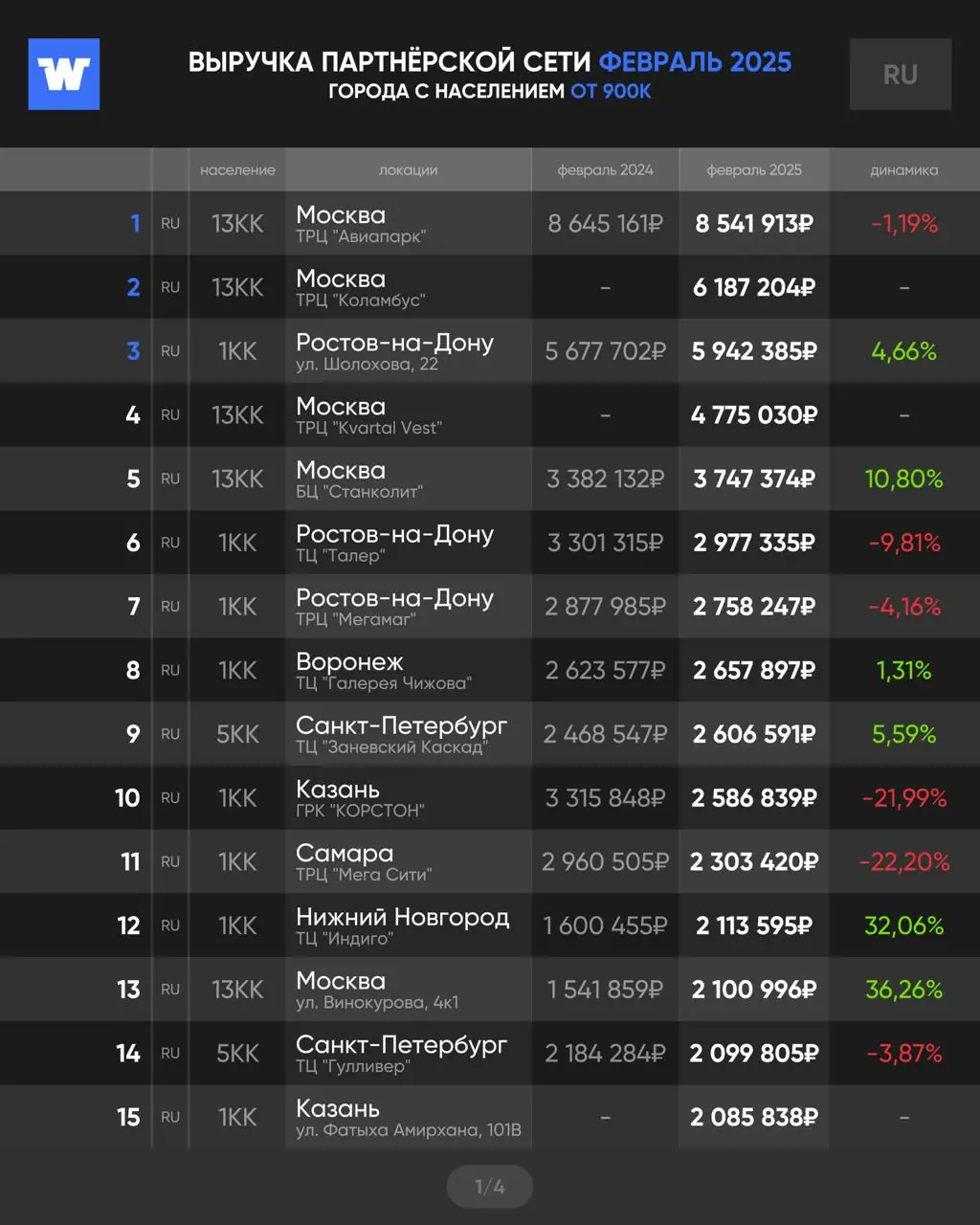Click the rank number 3 in blue

(x=133, y=351)
